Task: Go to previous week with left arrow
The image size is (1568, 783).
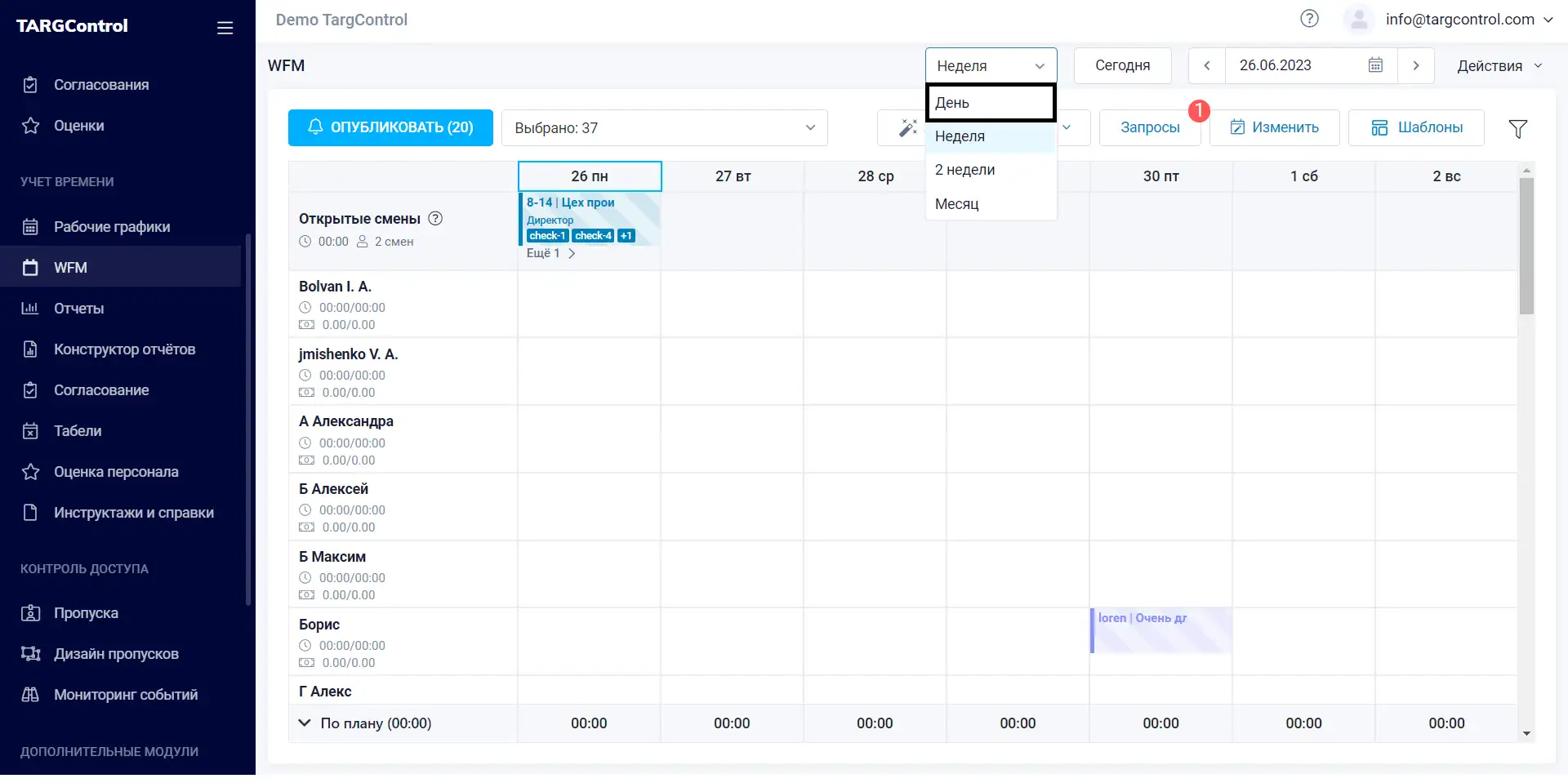Action: tap(1207, 65)
